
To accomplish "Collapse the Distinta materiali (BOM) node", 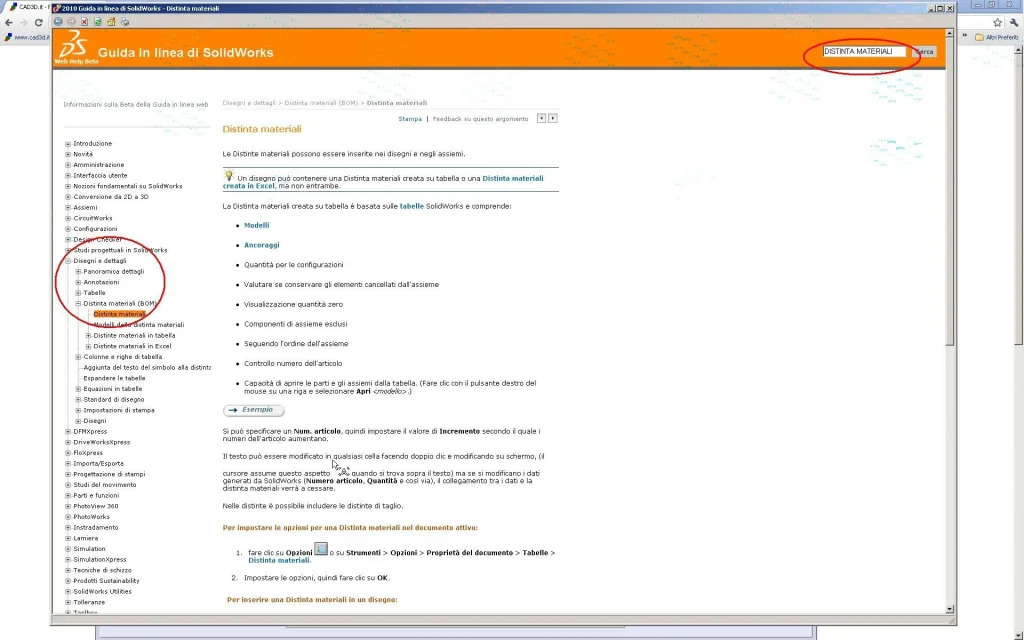I will [x=78, y=304].
